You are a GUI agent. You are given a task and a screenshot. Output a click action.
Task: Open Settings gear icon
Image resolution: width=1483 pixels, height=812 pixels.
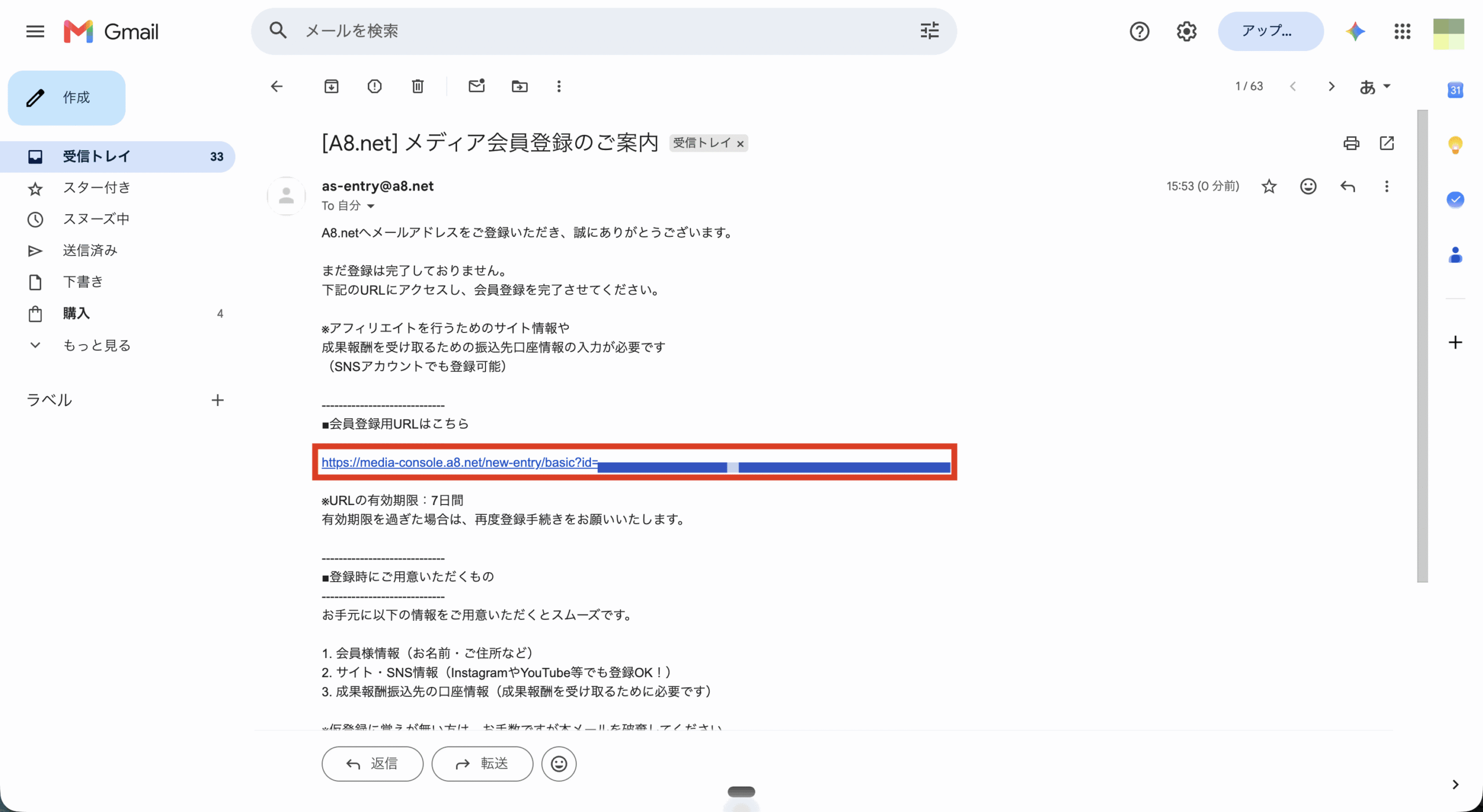[1186, 31]
